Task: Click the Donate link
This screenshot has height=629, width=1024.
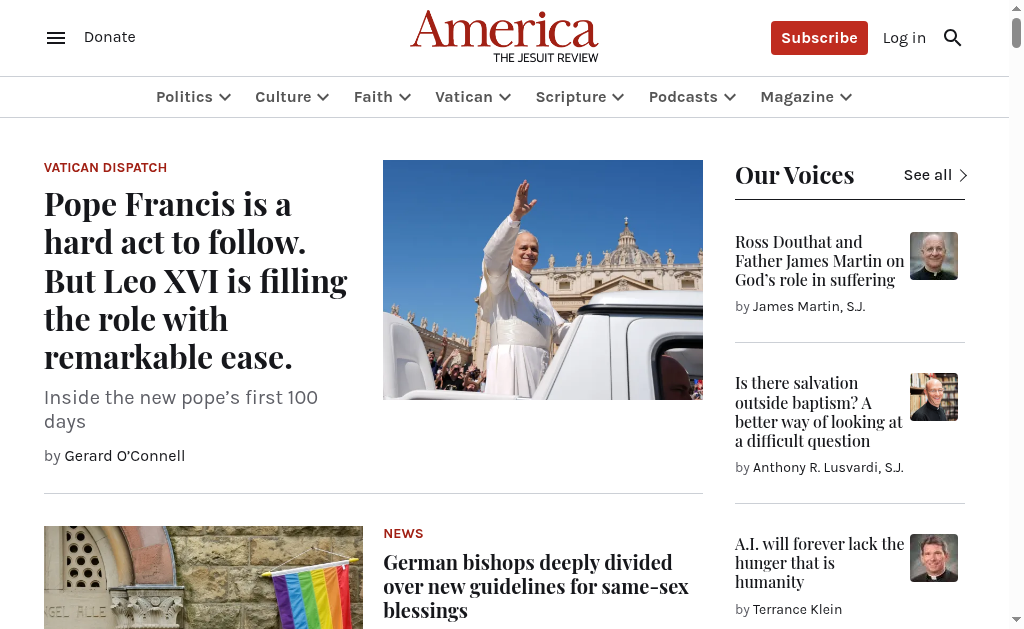Action: [110, 37]
